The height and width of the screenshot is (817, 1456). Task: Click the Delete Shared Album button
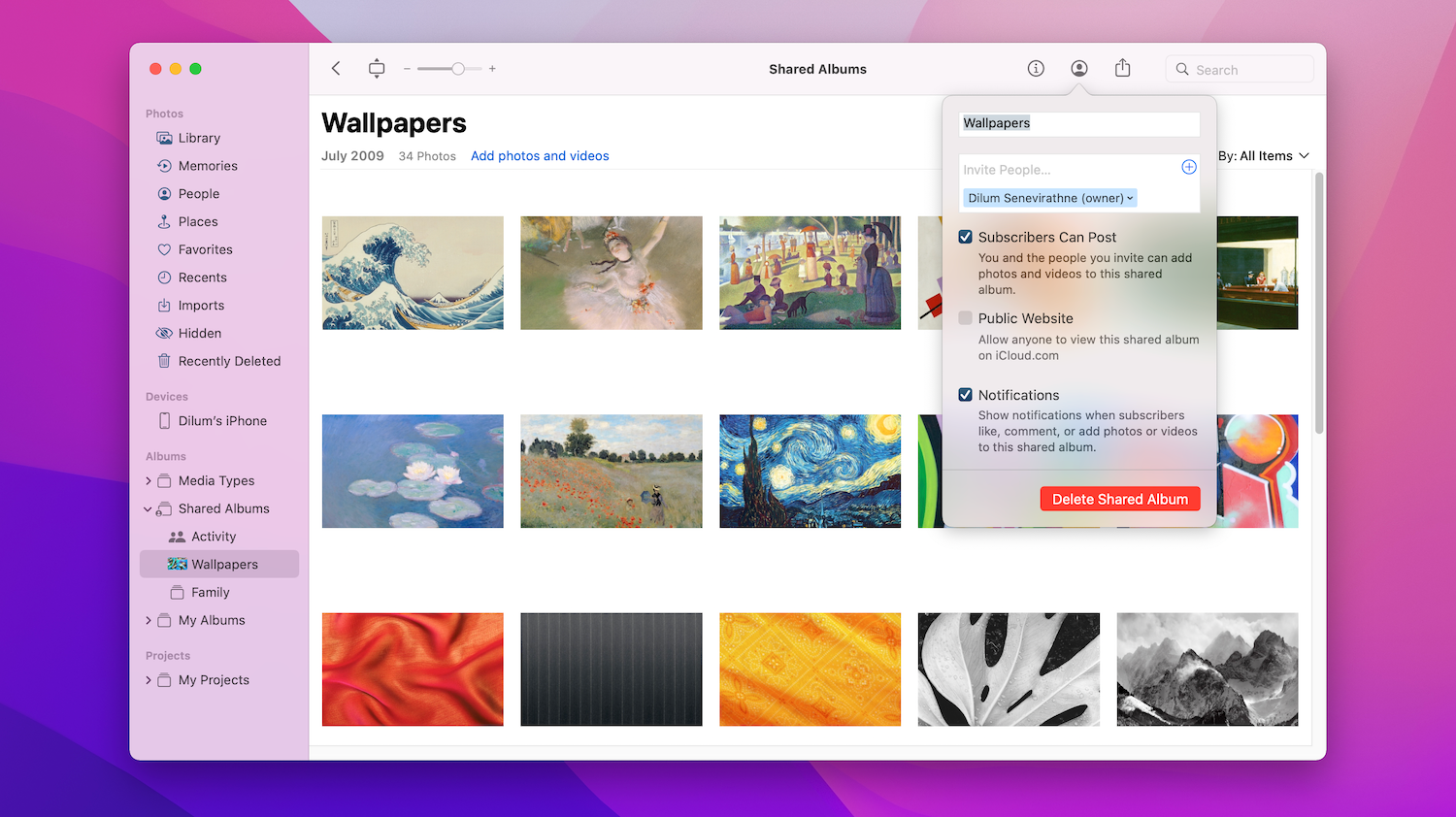(1120, 499)
